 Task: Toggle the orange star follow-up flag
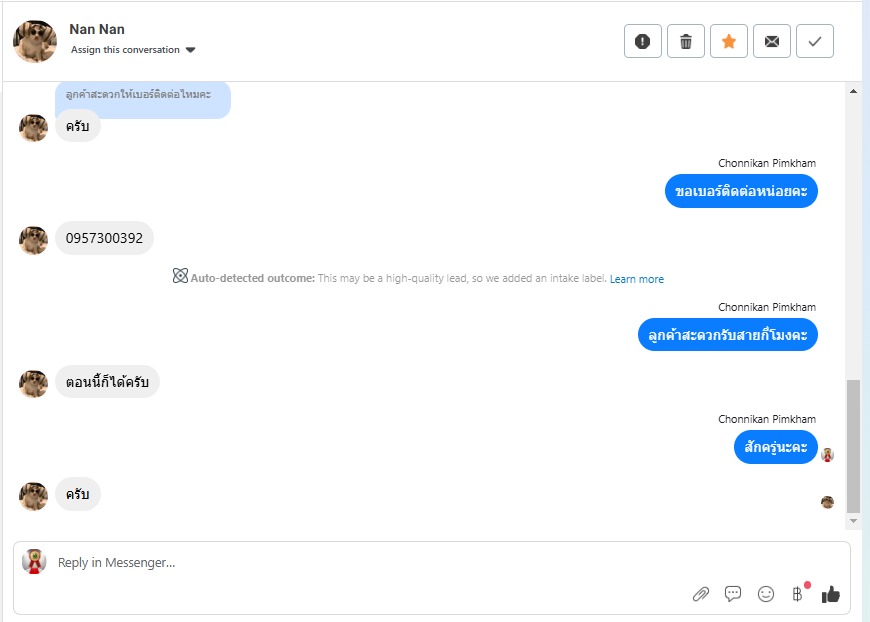(x=729, y=41)
